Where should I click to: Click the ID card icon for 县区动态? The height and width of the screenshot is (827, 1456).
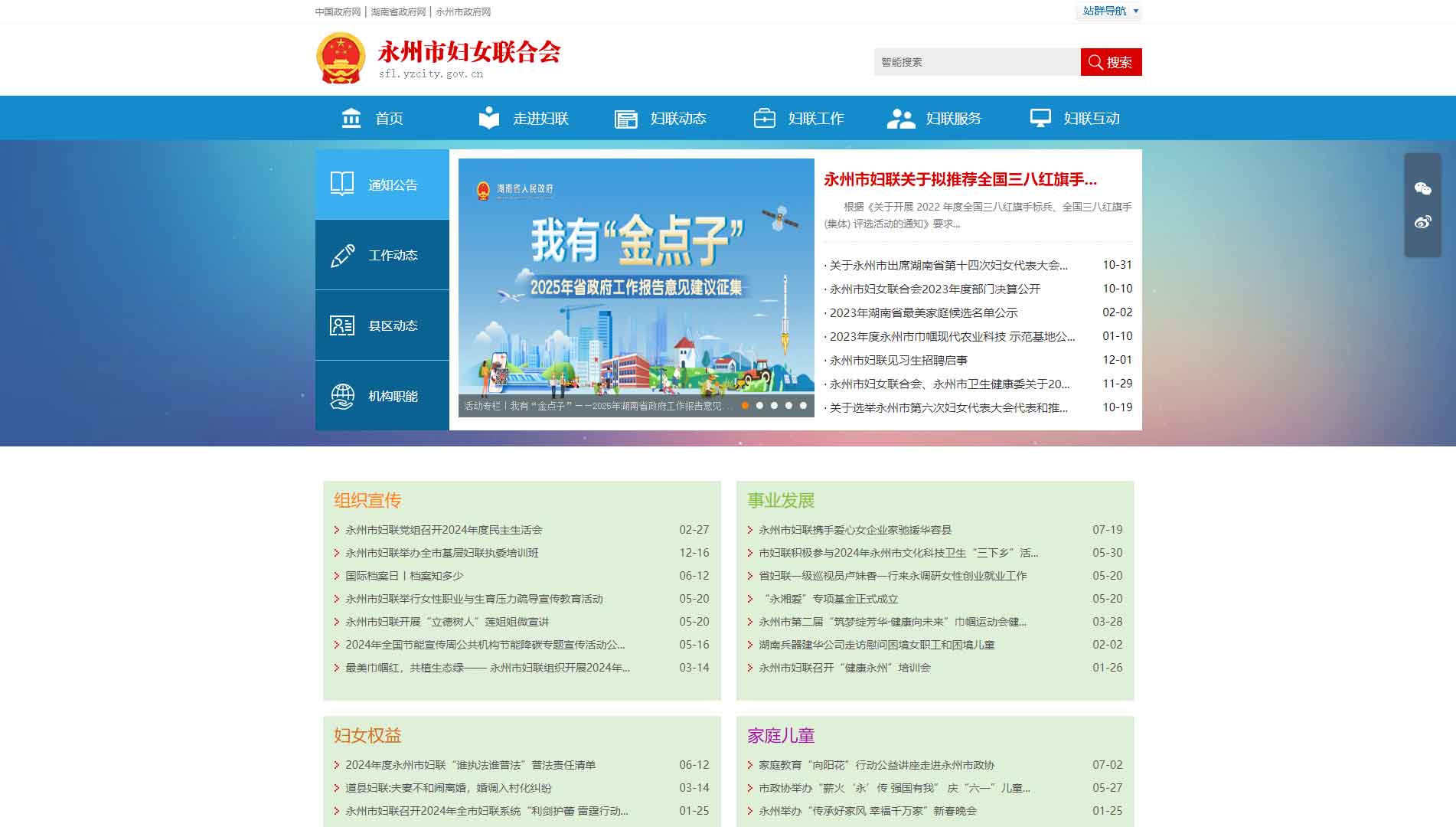(x=342, y=325)
